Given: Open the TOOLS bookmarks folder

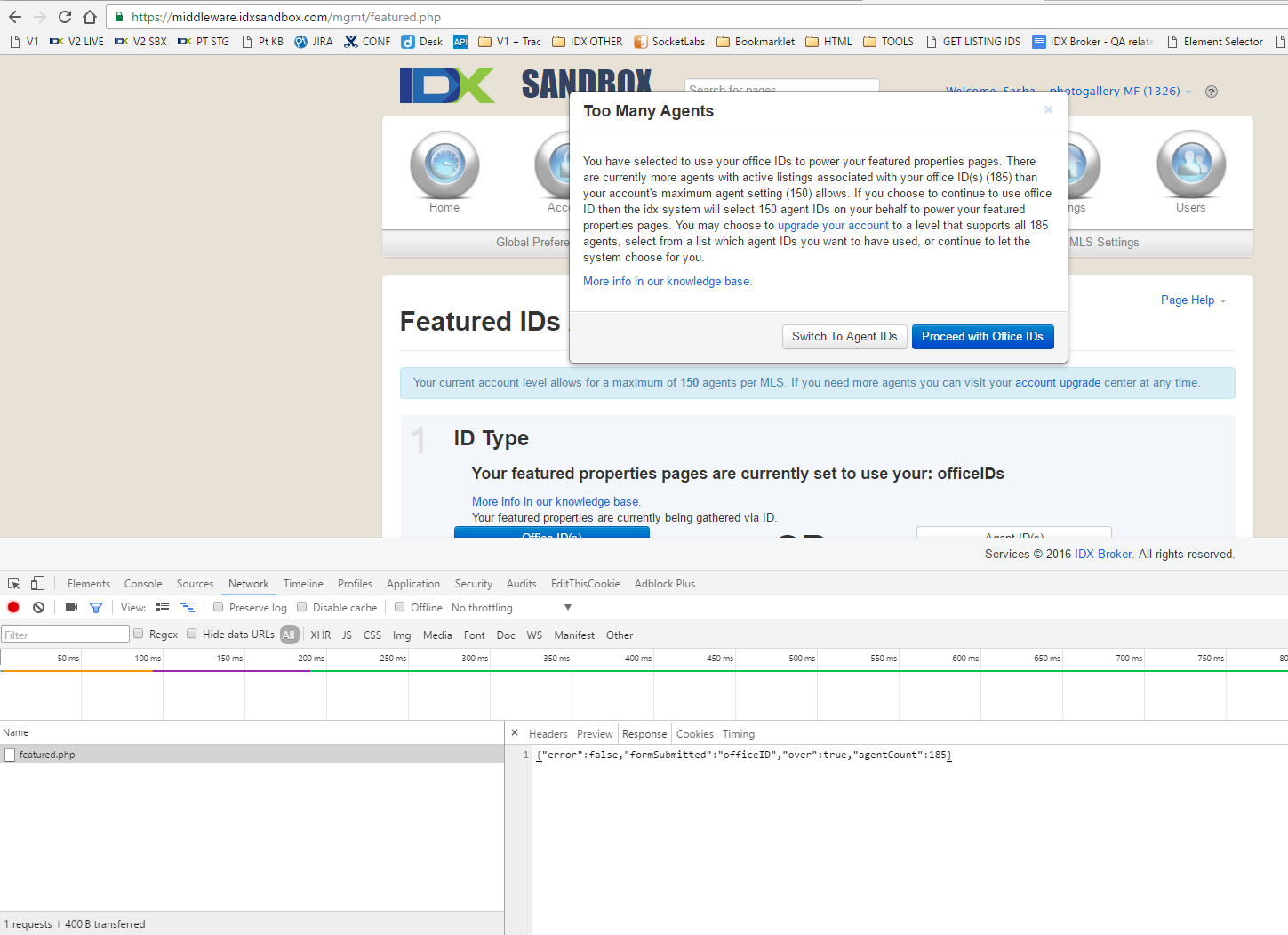Looking at the screenshot, I should click(888, 42).
